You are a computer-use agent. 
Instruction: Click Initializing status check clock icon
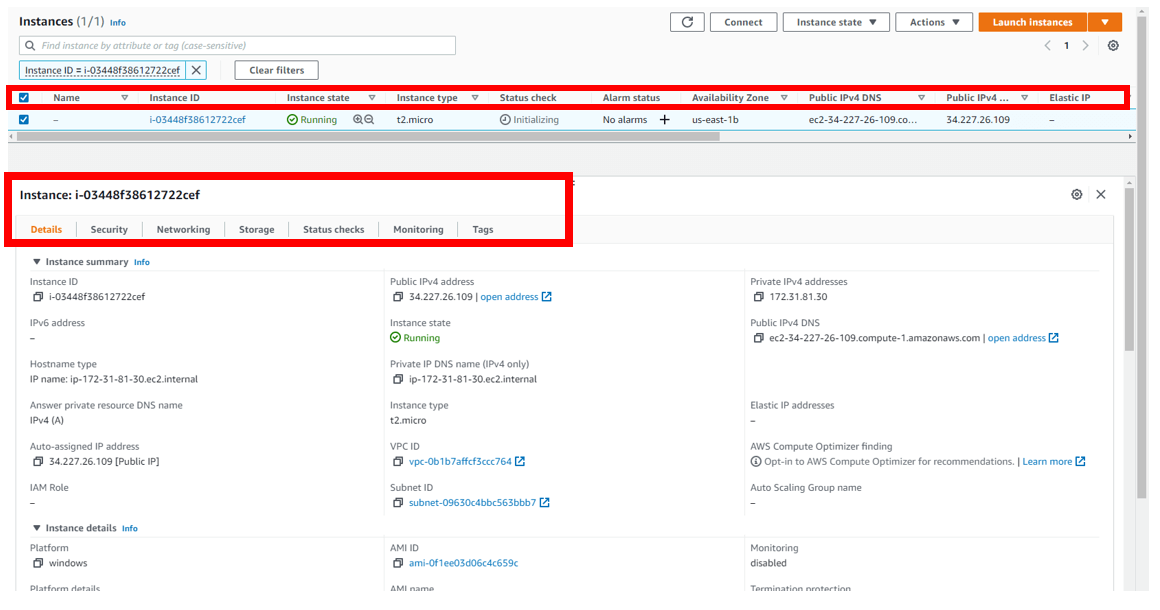pos(505,120)
